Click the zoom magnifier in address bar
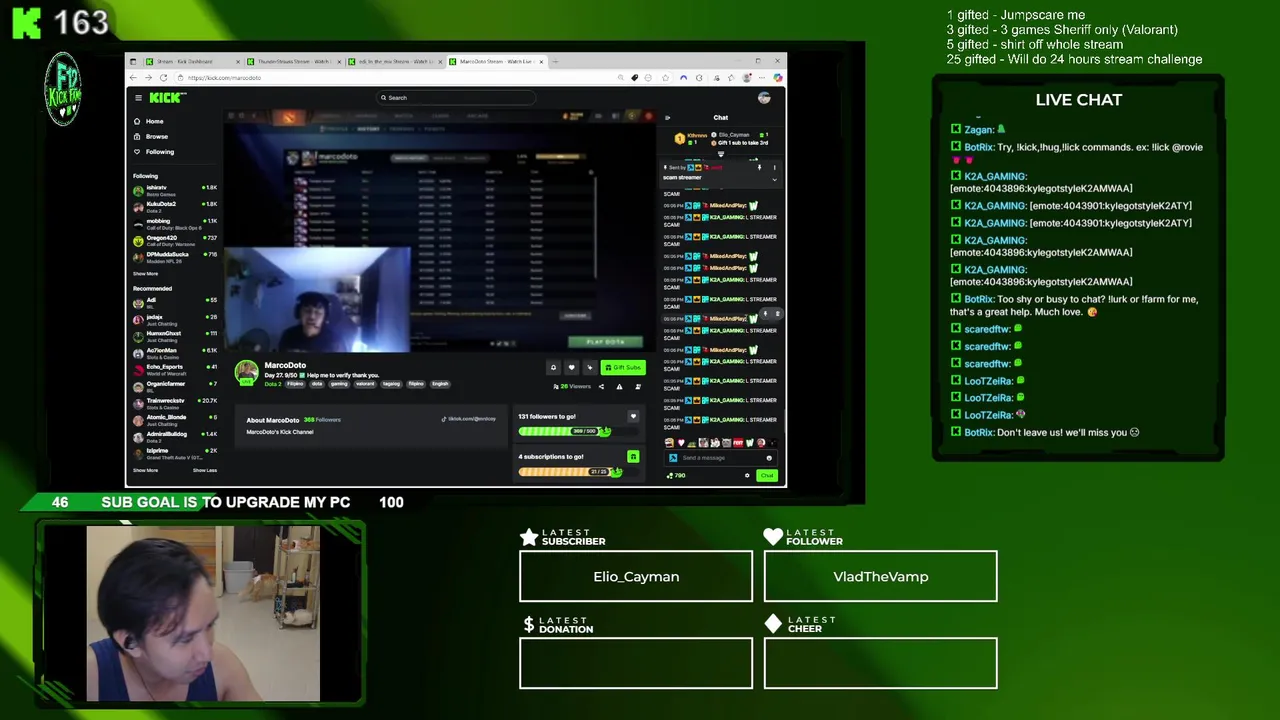This screenshot has width=1280, height=720. tap(620, 78)
